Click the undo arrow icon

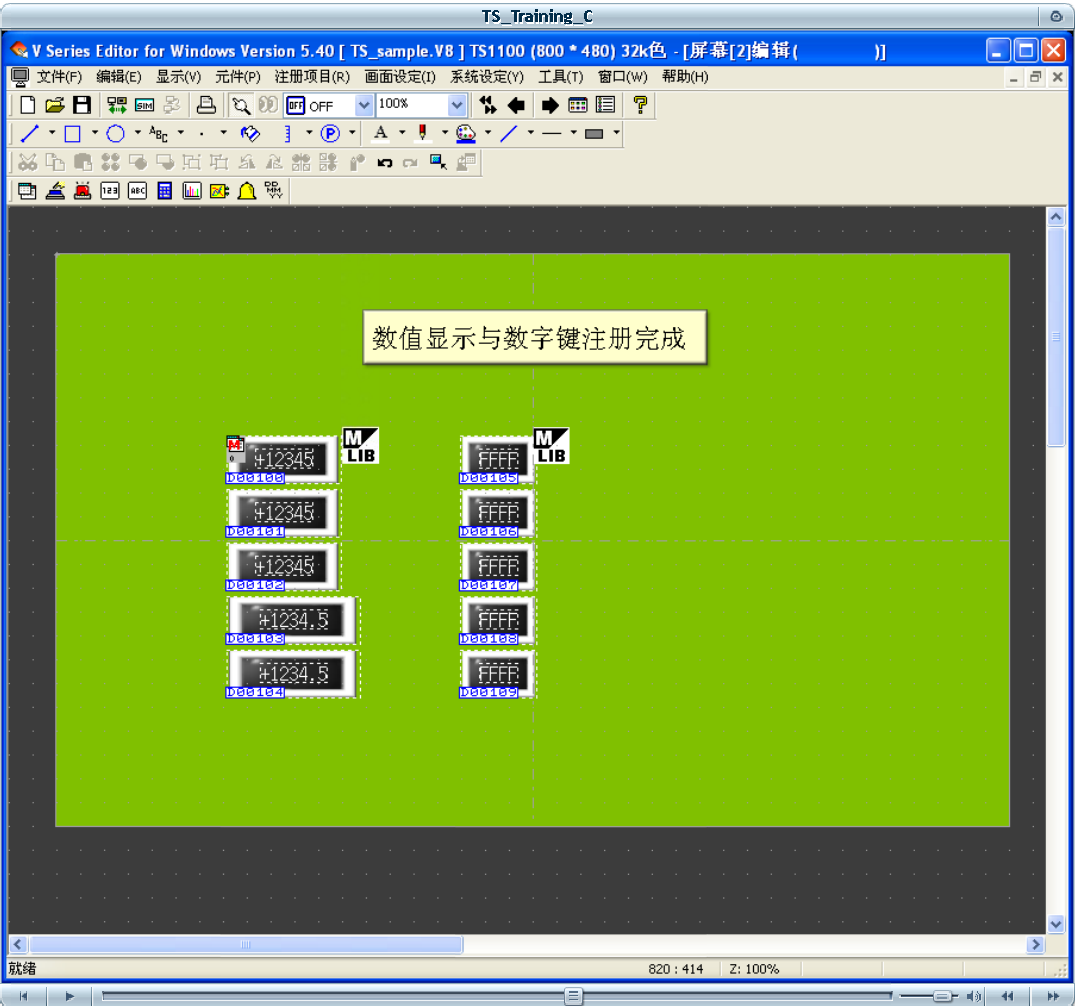click(x=384, y=162)
